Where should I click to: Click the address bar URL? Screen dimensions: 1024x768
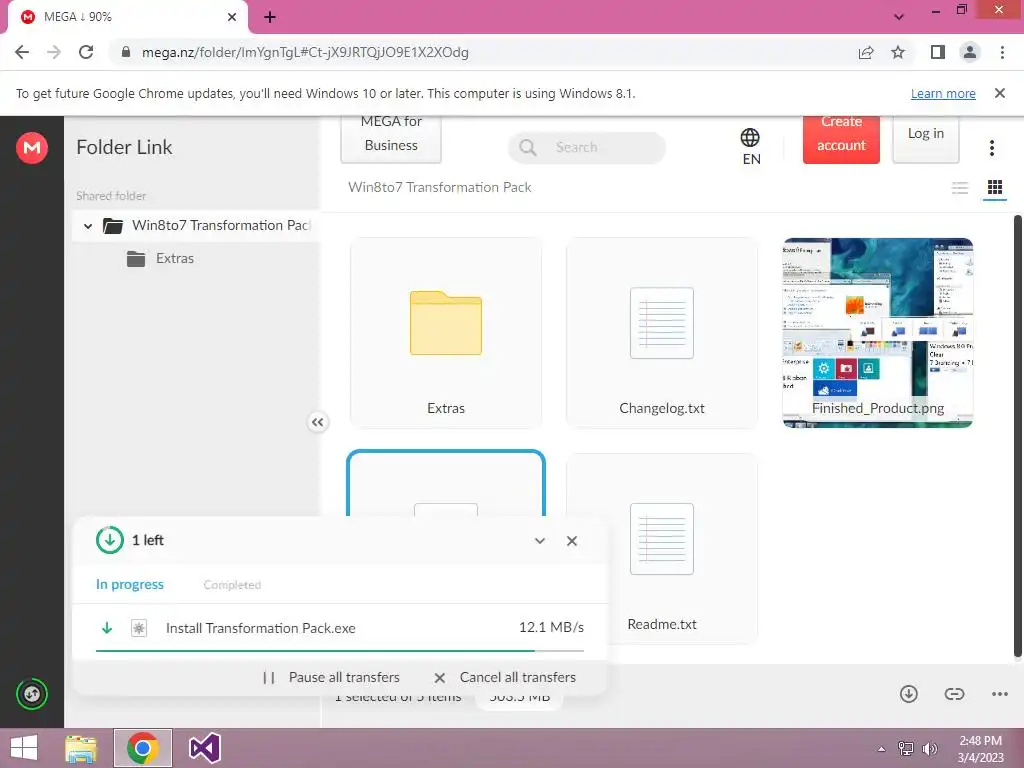coord(305,52)
